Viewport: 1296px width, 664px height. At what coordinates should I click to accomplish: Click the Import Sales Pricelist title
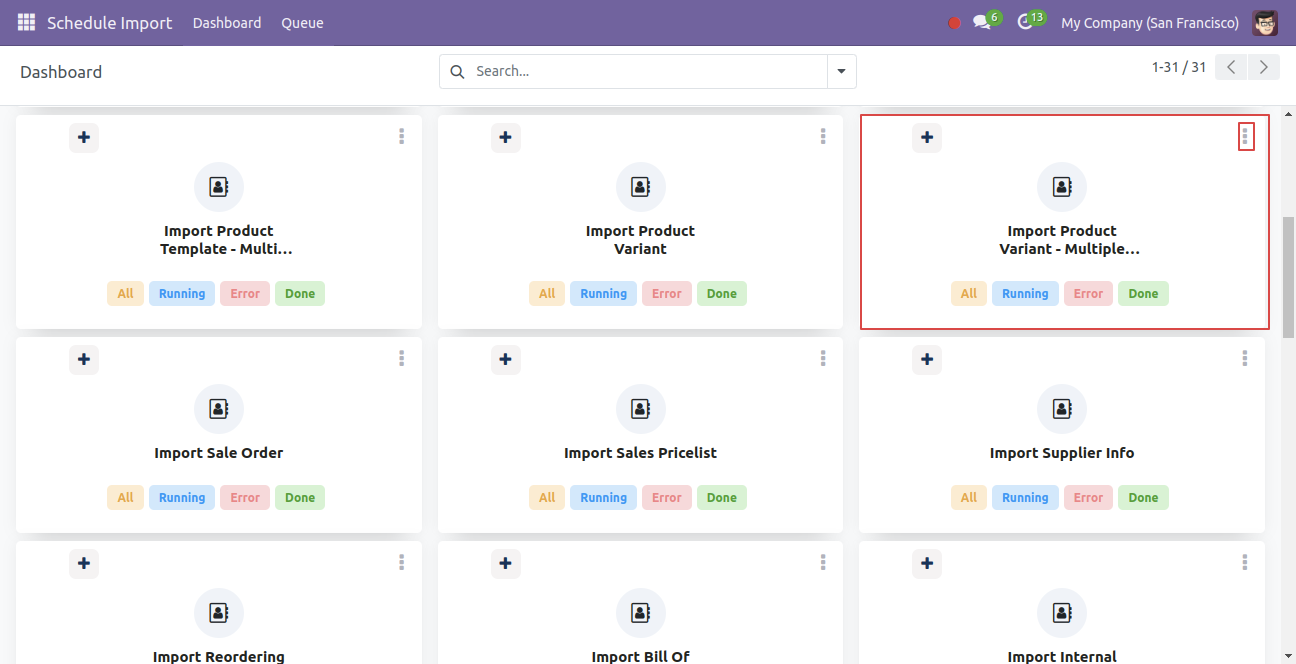(641, 453)
